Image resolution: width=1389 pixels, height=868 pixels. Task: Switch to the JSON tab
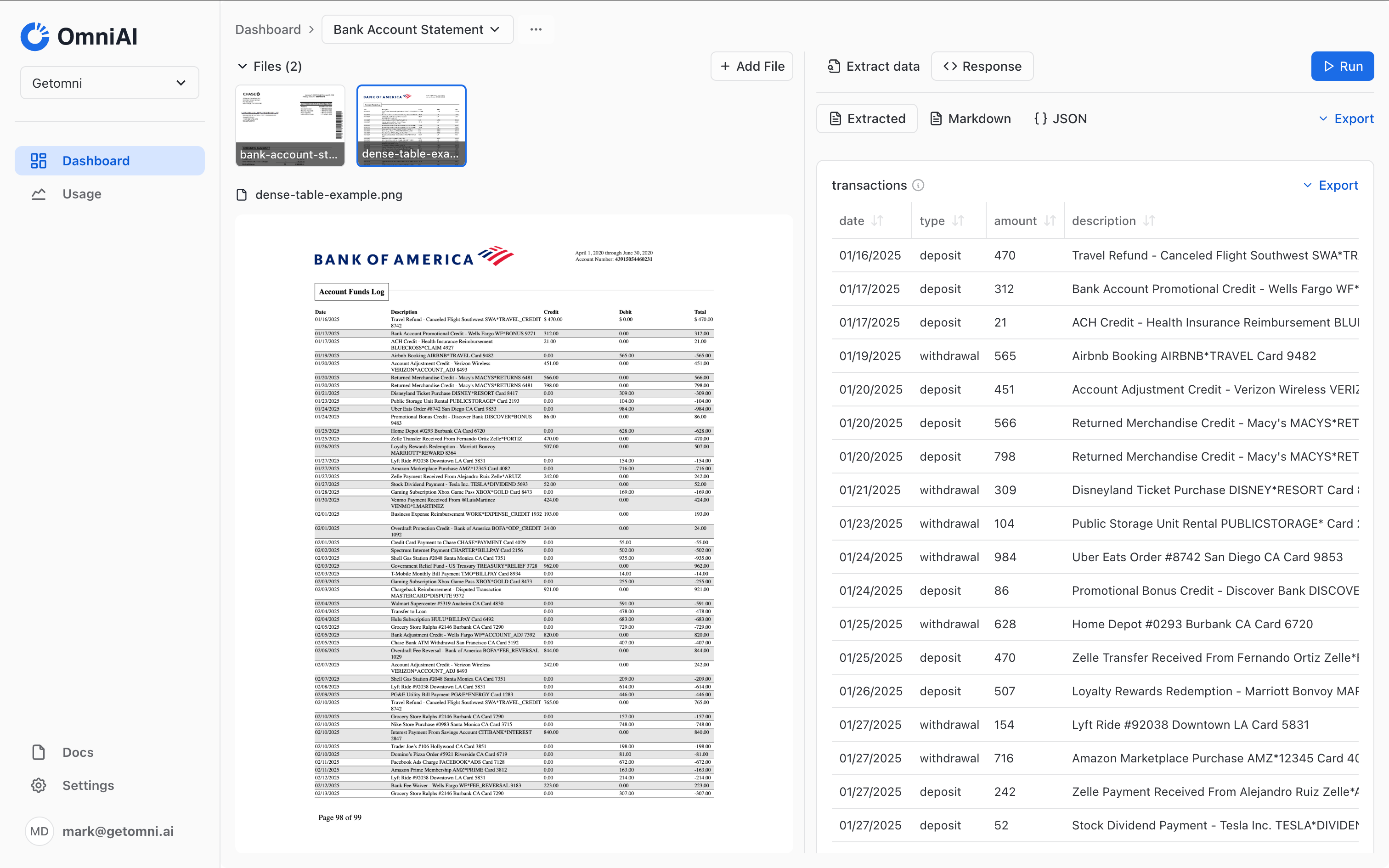[x=1060, y=119]
